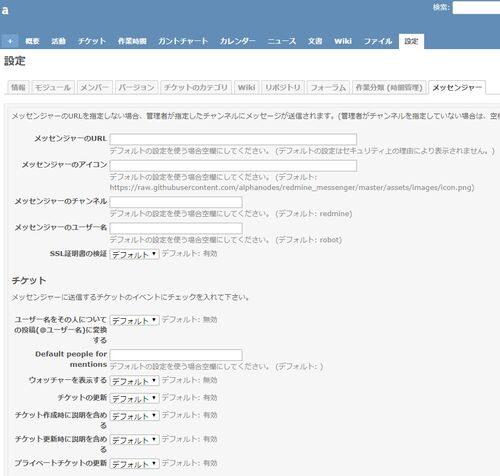Open the 作業時間 menu tab
This screenshot has height=476, width=500.
[x=132, y=41]
